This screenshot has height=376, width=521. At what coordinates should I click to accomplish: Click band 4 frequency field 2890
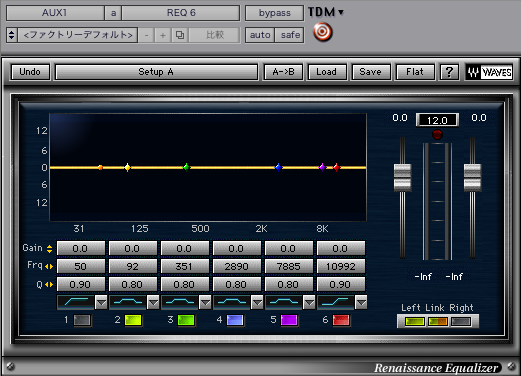pyautogui.click(x=236, y=266)
